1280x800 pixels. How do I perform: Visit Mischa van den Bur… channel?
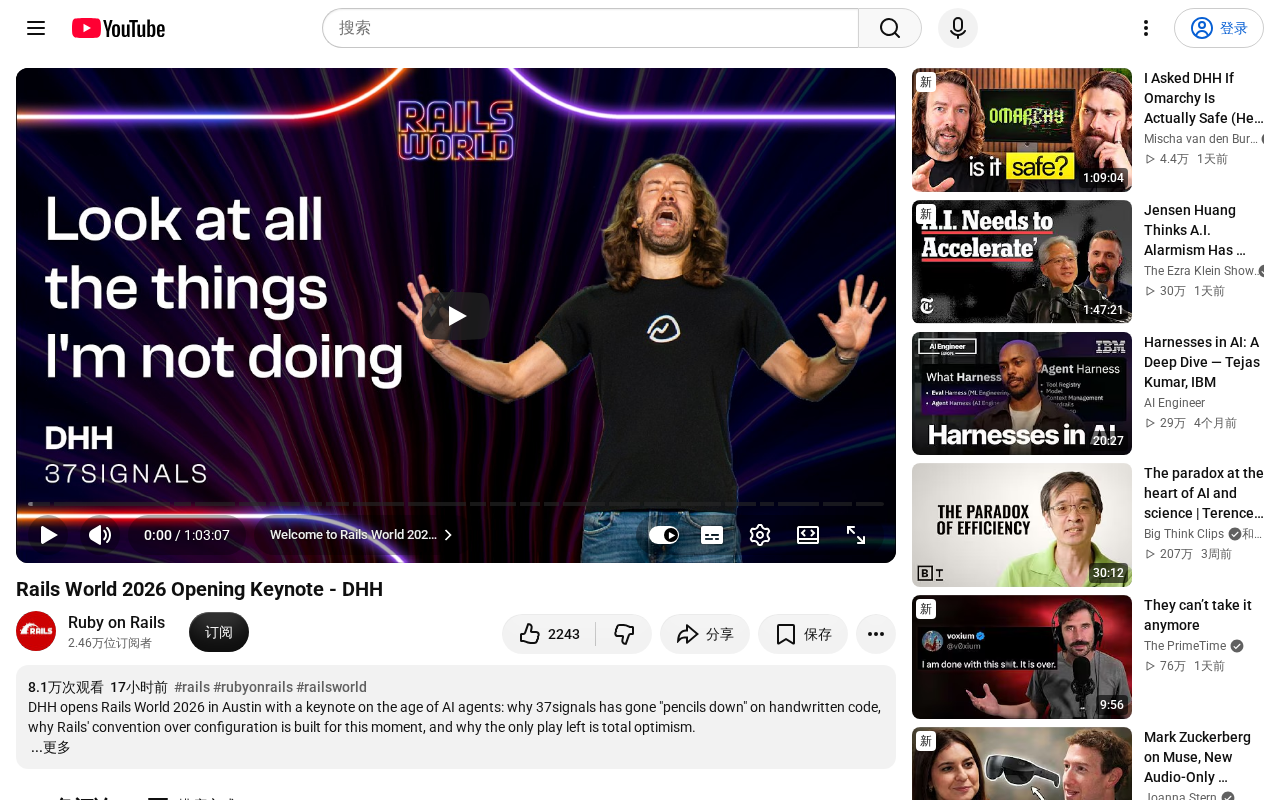coord(1201,139)
